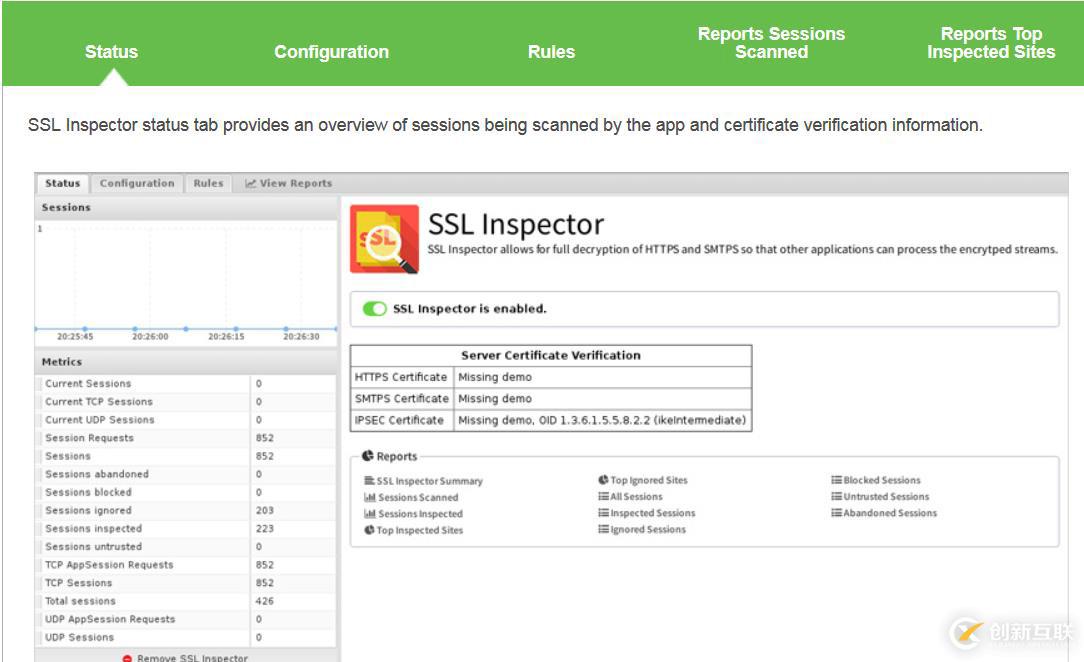This screenshot has width=1084, height=662.
Task: Click SSL Inspector Summary report icon
Action: 369,480
